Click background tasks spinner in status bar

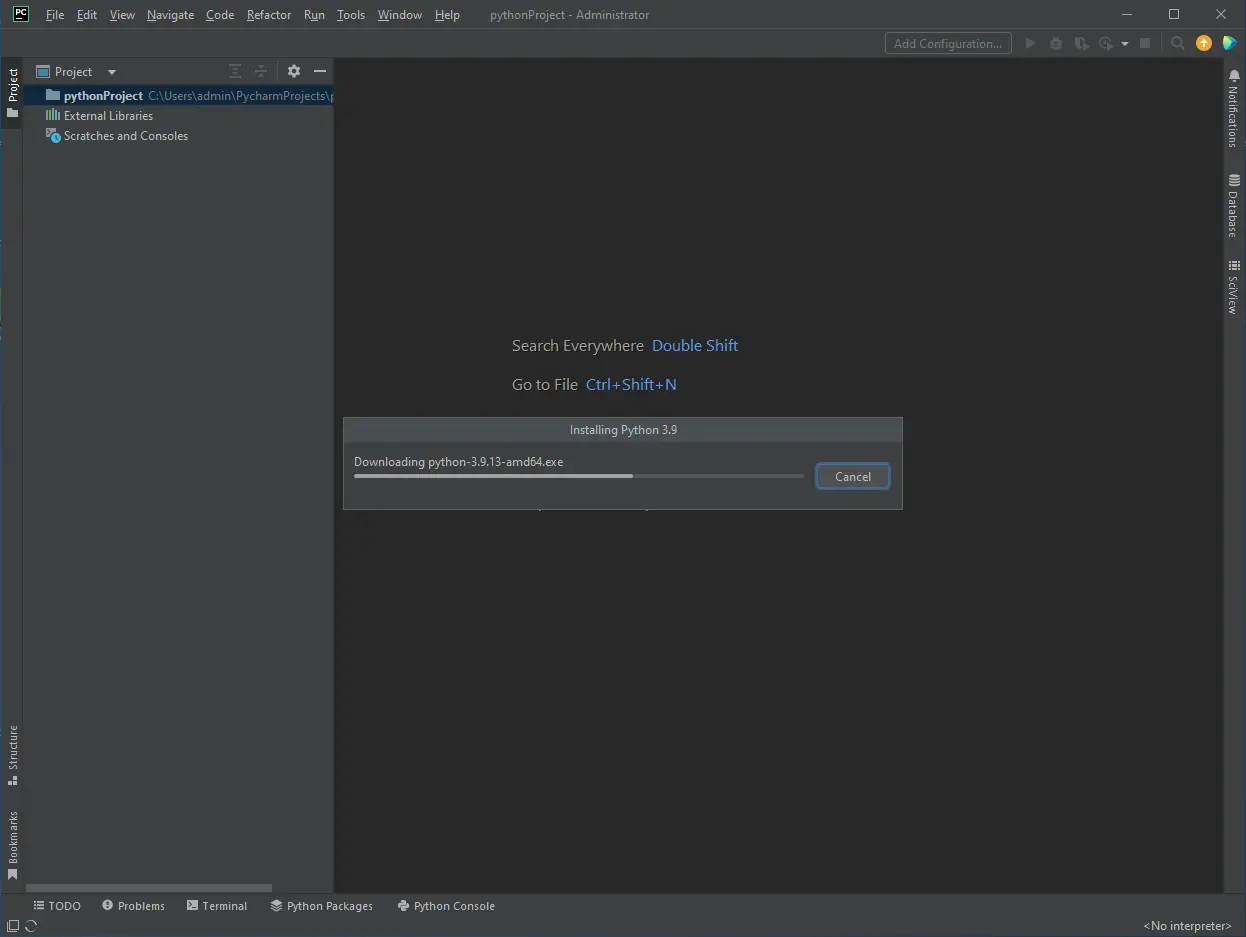(31, 926)
